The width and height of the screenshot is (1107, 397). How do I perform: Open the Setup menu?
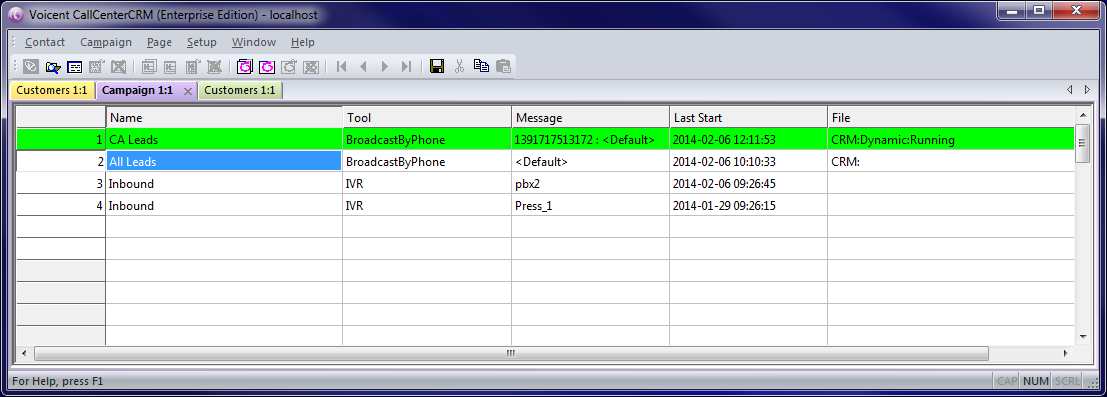202,42
